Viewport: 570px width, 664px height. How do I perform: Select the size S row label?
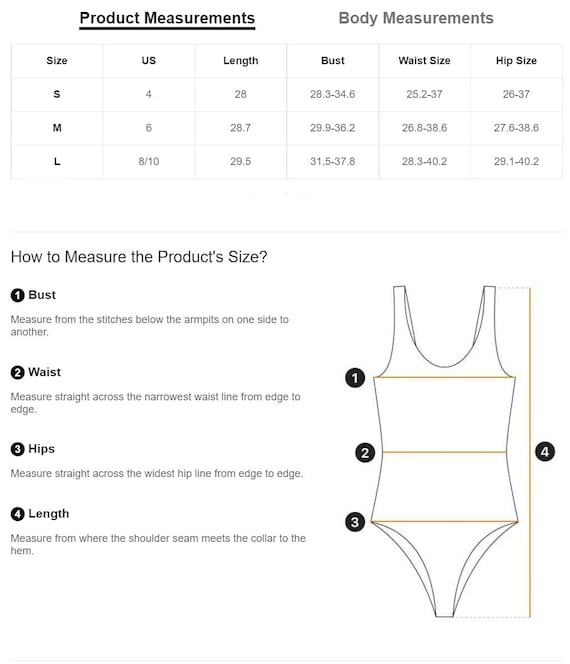(x=57, y=94)
